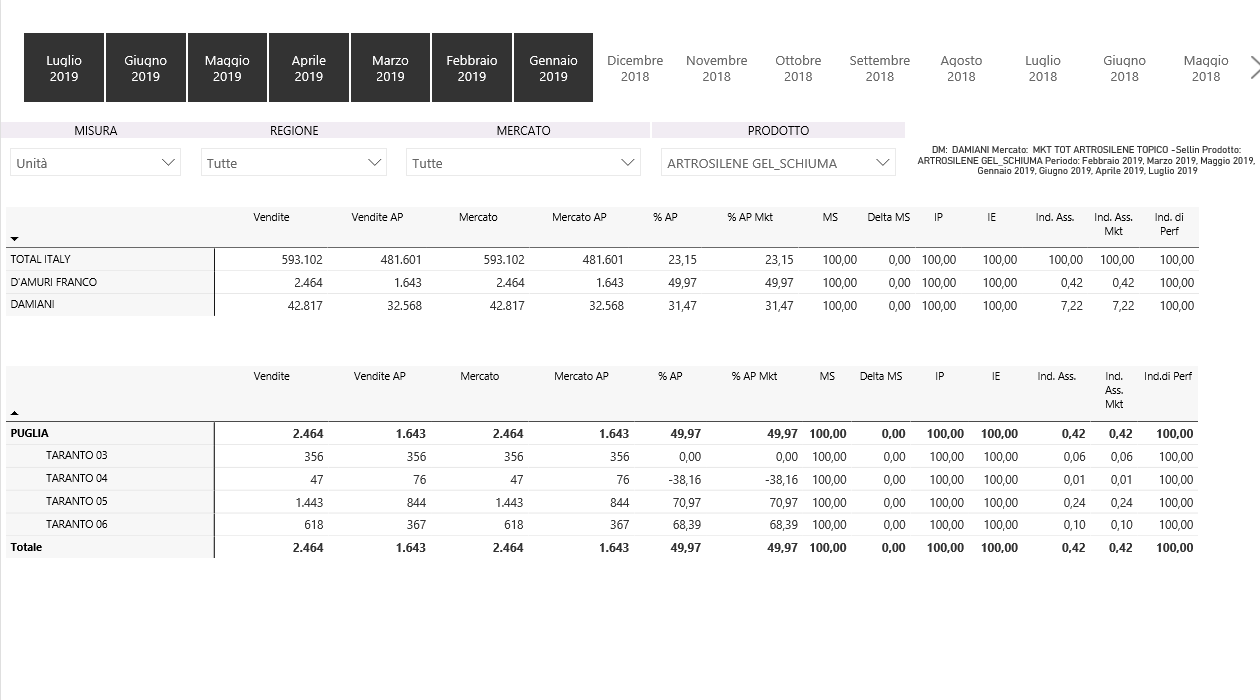Select the DAMIANI row in upper table
The image size is (1260, 700).
pyautogui.click(x=33, y=304)
